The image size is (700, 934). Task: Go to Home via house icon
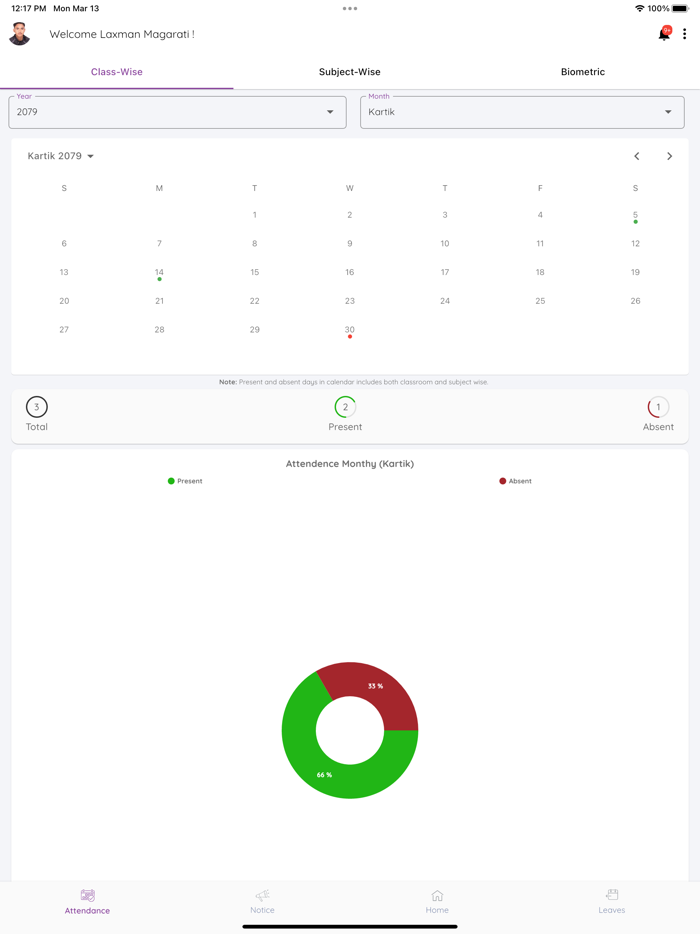(x=437, y=895)
